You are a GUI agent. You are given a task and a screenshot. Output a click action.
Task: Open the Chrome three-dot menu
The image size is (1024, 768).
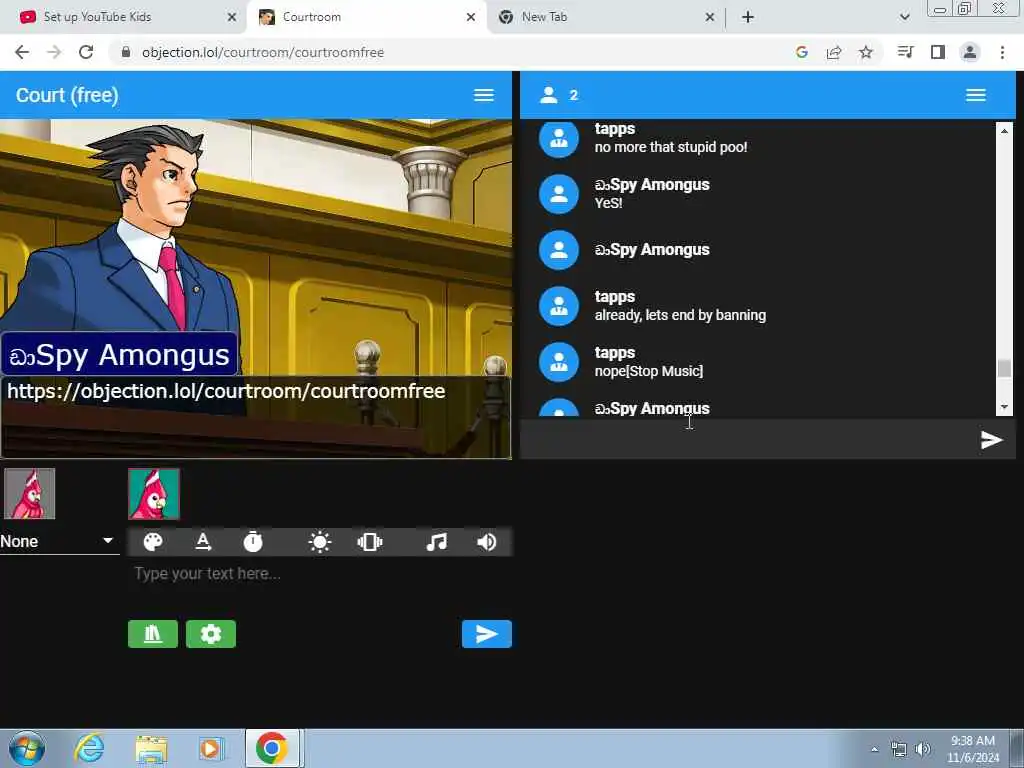pos(1002,52)
